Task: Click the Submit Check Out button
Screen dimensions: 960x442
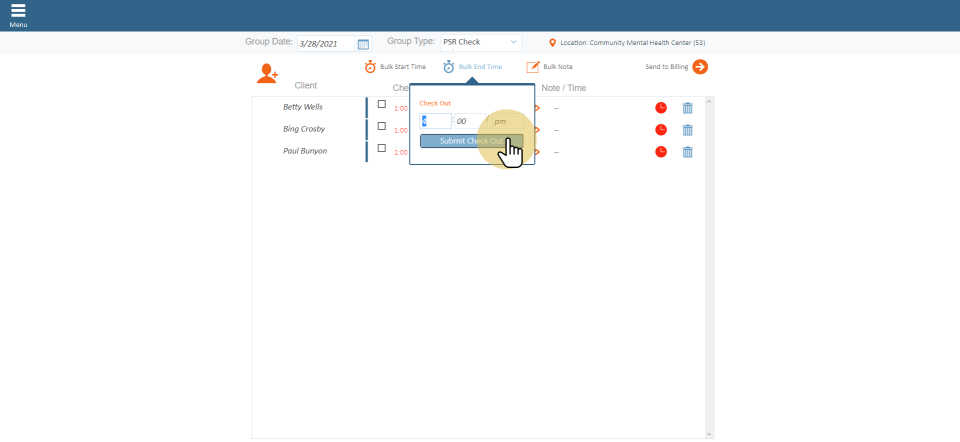Action: pos(471,141)
